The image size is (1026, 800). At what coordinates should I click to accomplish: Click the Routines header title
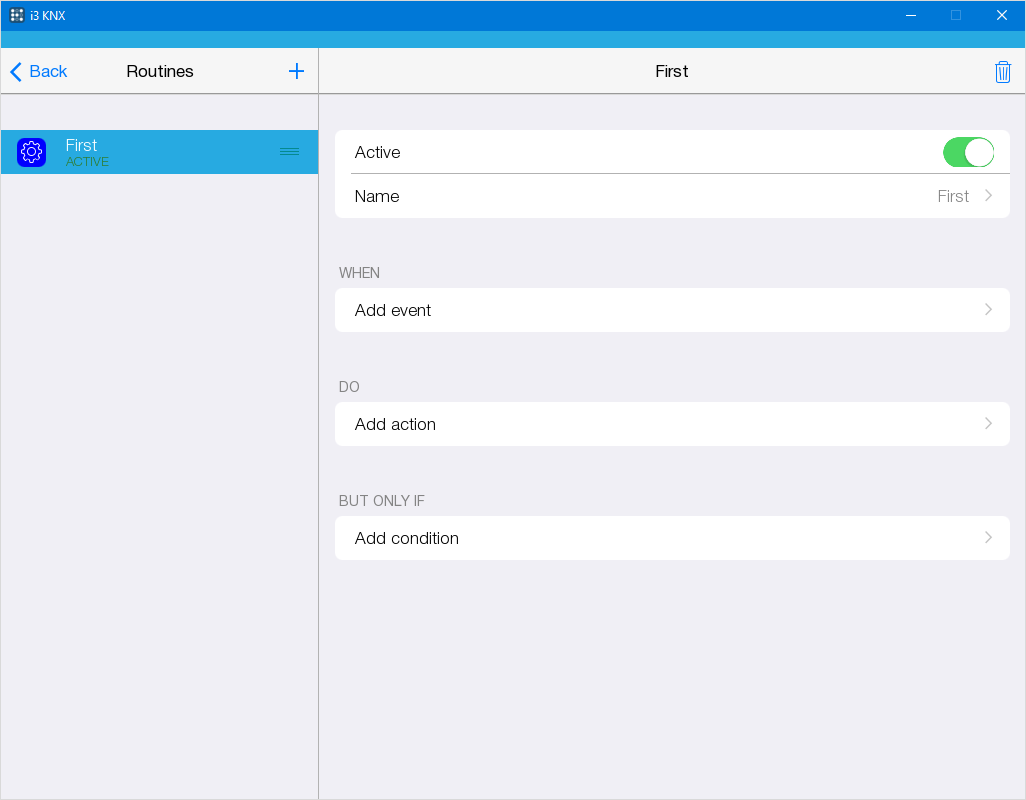[x=160, y=71]
